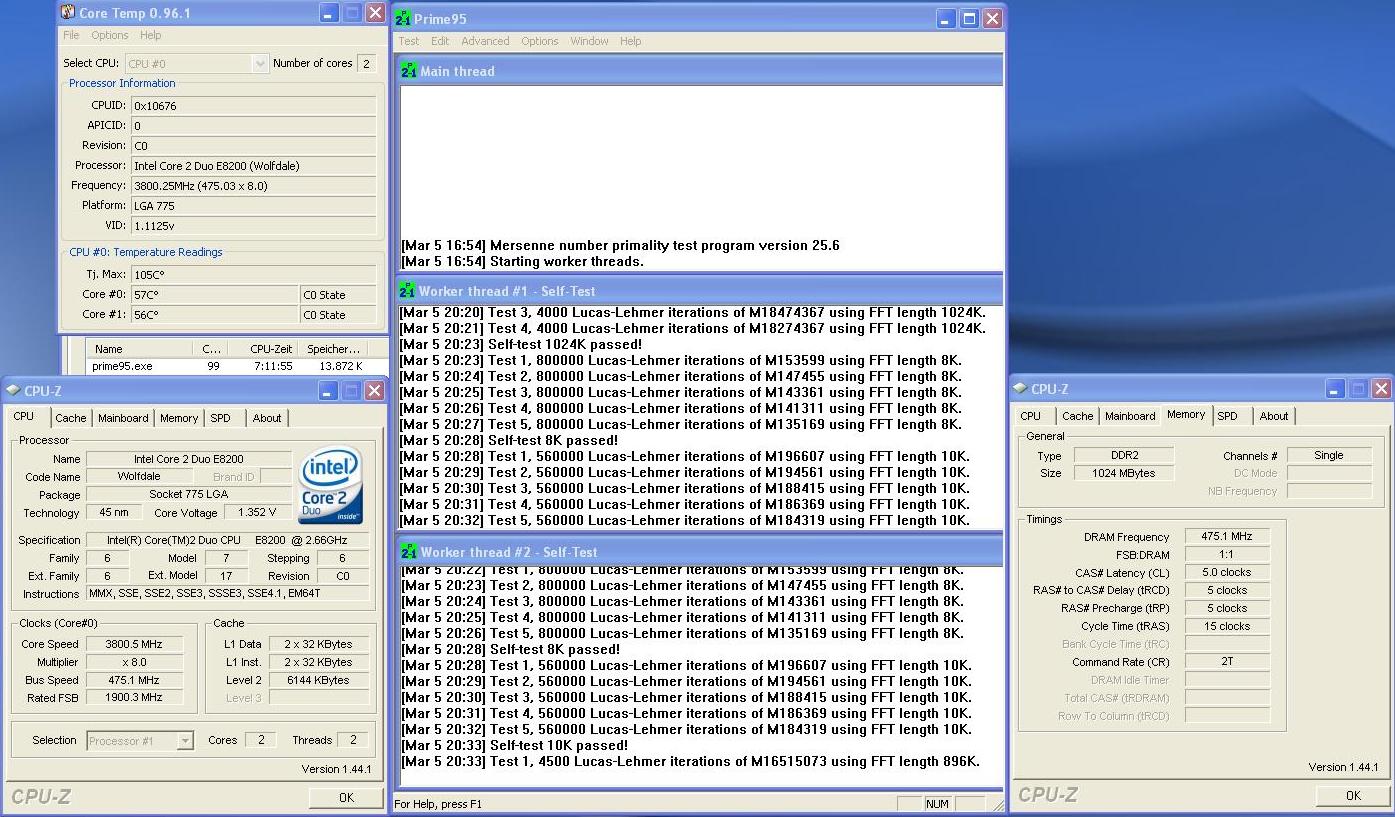Click the Rated FSB value 1900.3 MHz
The image size is (1395, 817).
pyautogui.click(x=134, y=697)
